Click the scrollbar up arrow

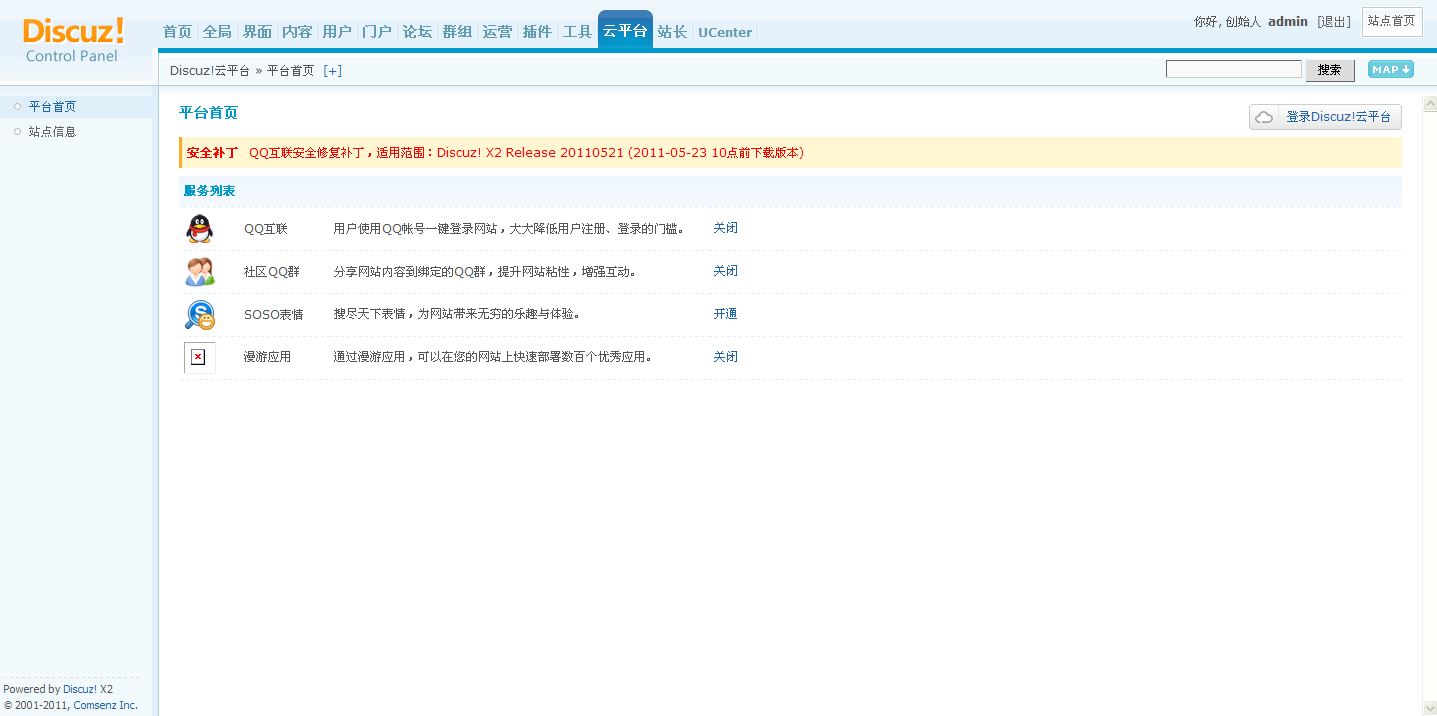(x=1430, y=104)
